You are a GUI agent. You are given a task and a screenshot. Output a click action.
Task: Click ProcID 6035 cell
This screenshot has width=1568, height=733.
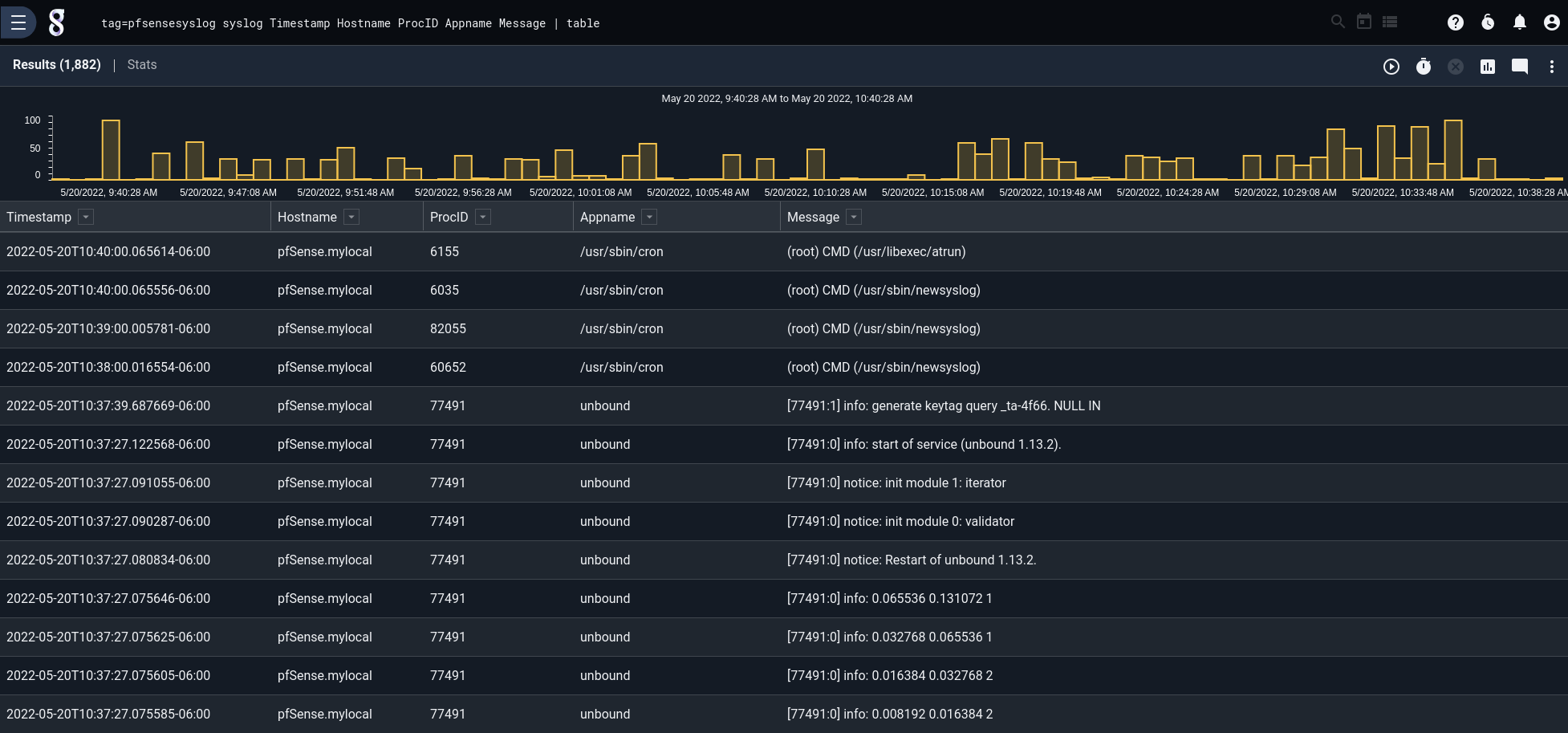(445, 290)
